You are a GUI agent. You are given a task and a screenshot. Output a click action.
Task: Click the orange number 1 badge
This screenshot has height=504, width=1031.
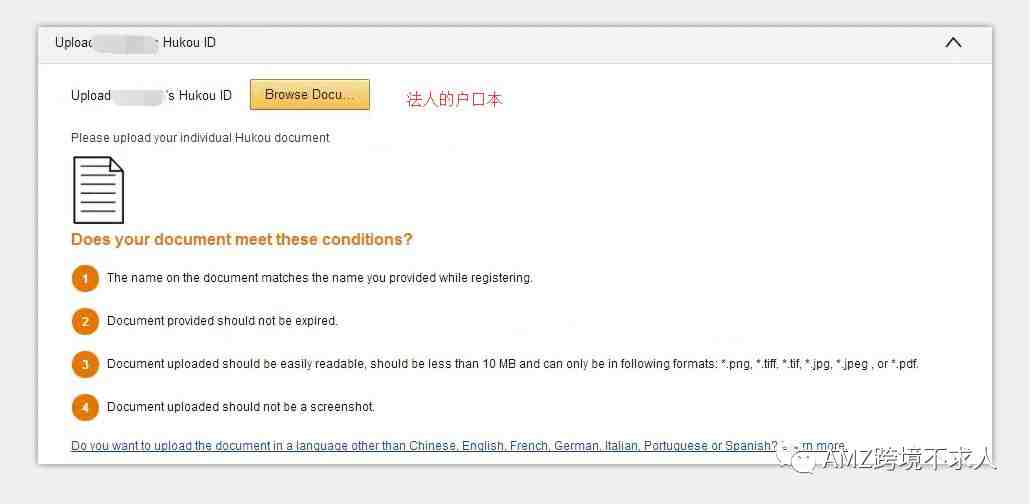[x=85, y=279]
